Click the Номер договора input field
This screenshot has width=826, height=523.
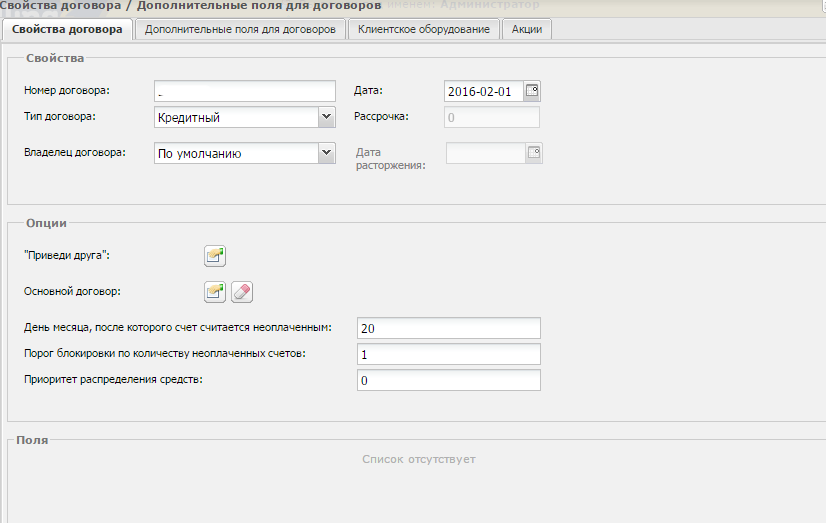click(x=245, y=91)
